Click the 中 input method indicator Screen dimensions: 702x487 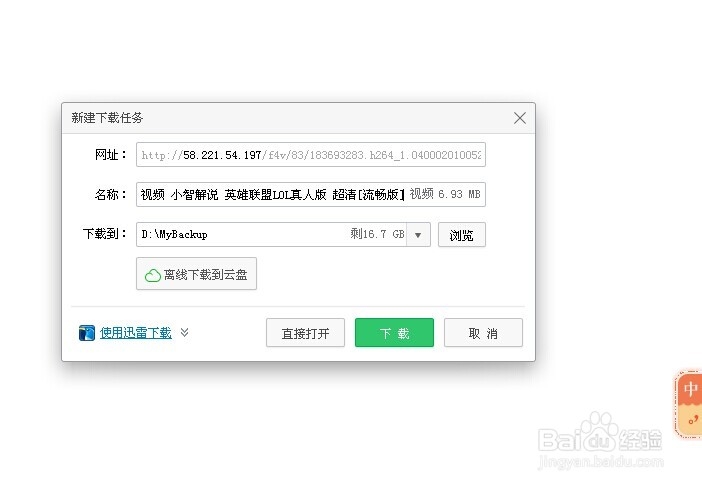[691, 389]
